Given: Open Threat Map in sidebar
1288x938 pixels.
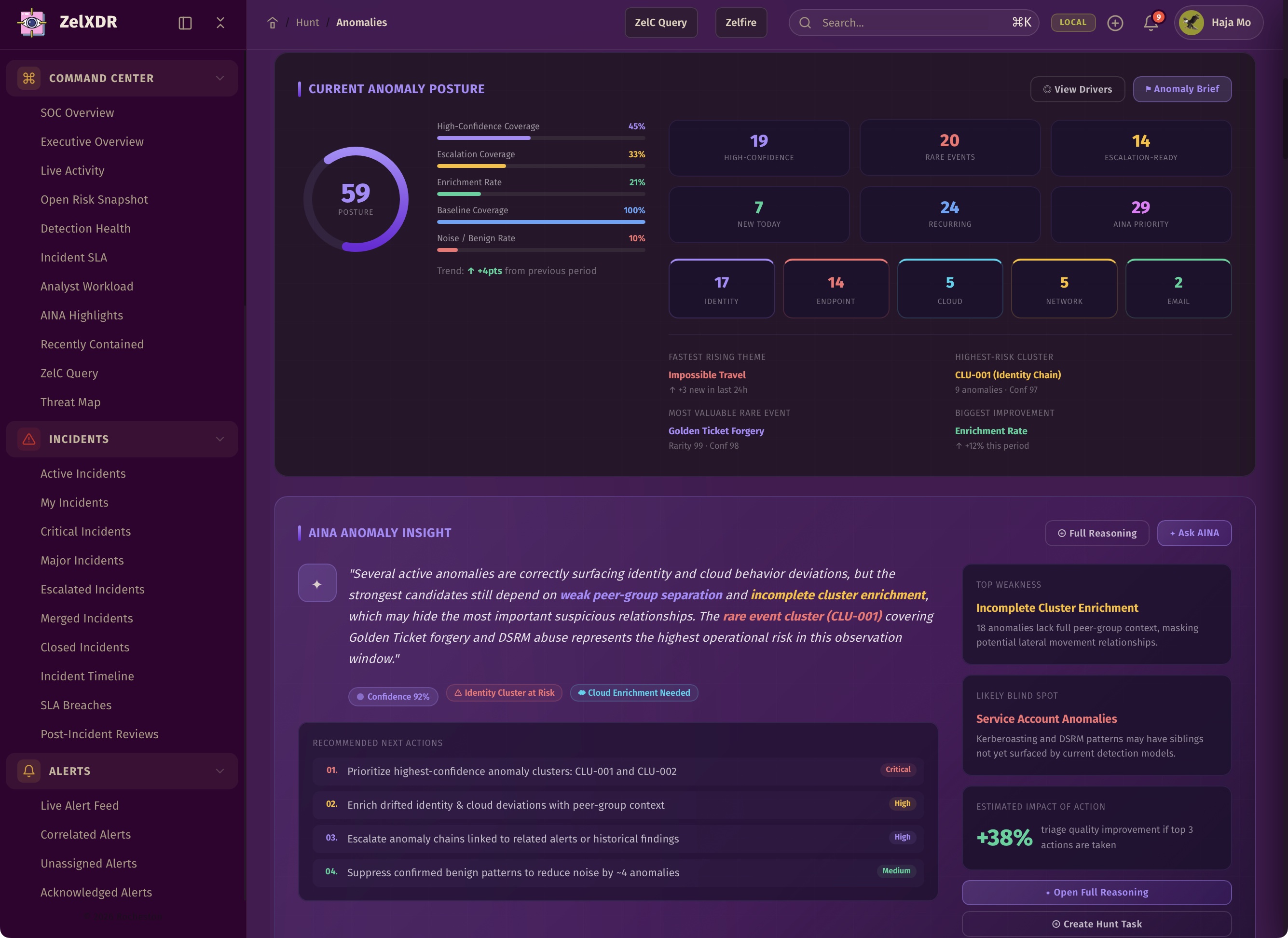Looking at the screenshot, I should [x=70, y=402].
